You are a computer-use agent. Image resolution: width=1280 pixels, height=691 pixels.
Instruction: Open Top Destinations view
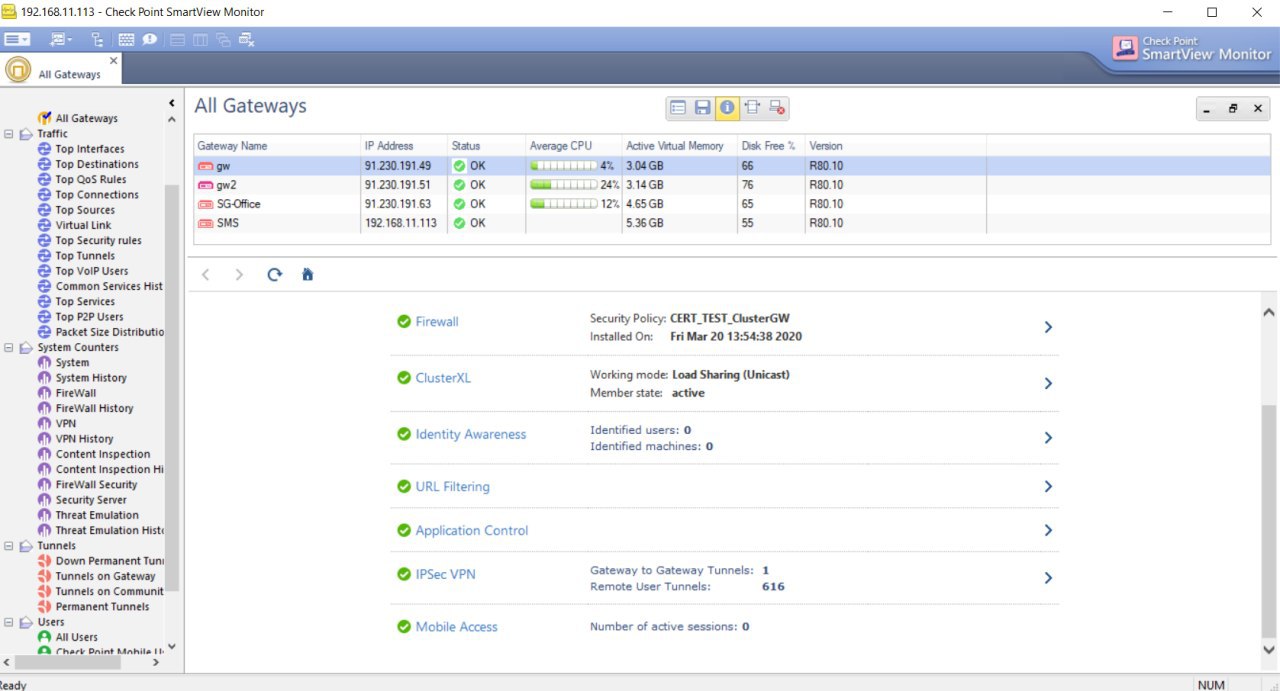pos(97,164)
